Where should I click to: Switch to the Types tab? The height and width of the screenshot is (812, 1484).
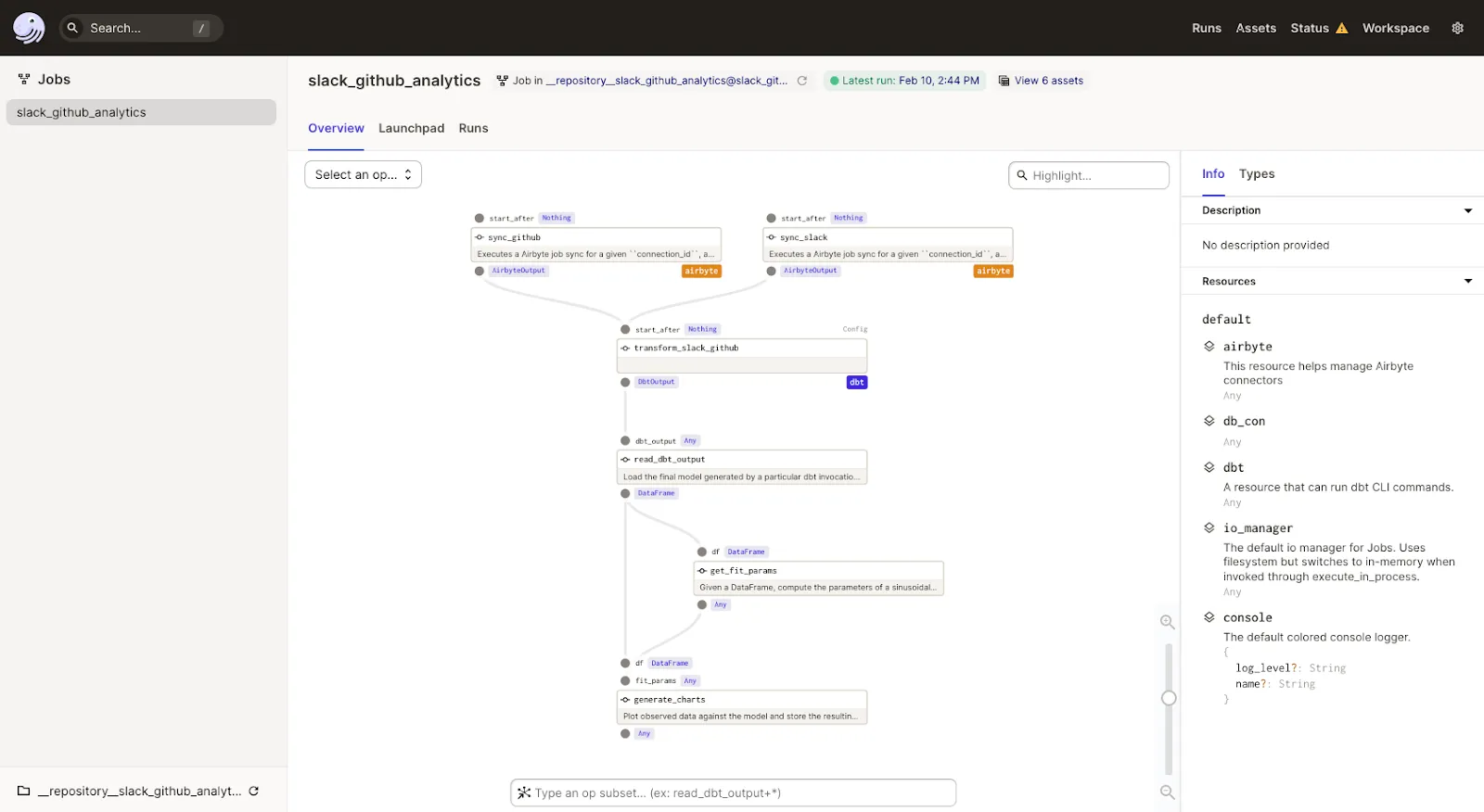(1257, 173)
